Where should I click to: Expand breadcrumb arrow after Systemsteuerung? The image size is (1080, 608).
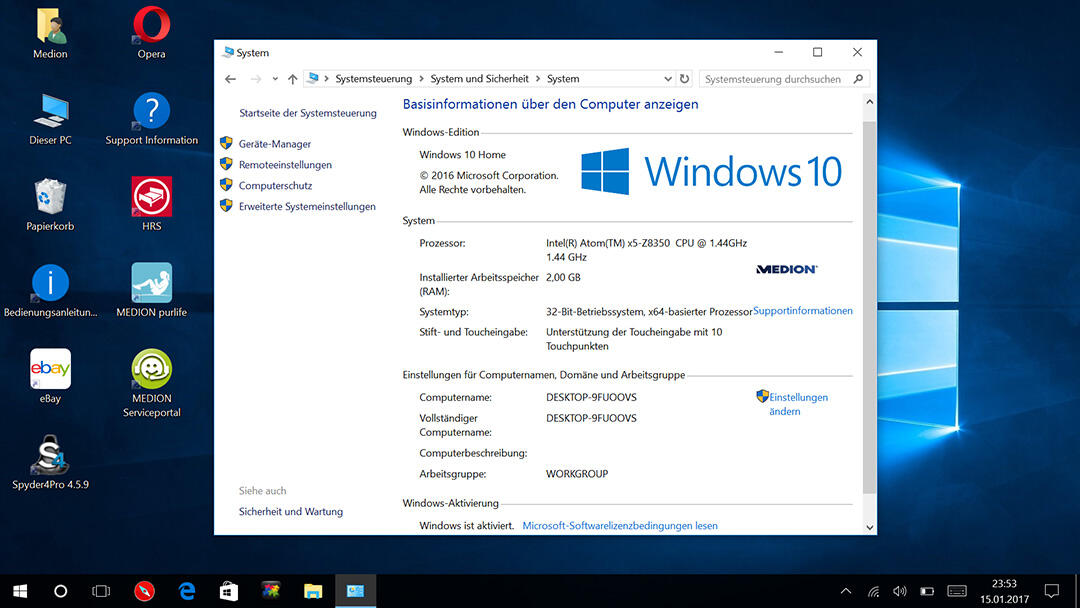pos(421,79)
